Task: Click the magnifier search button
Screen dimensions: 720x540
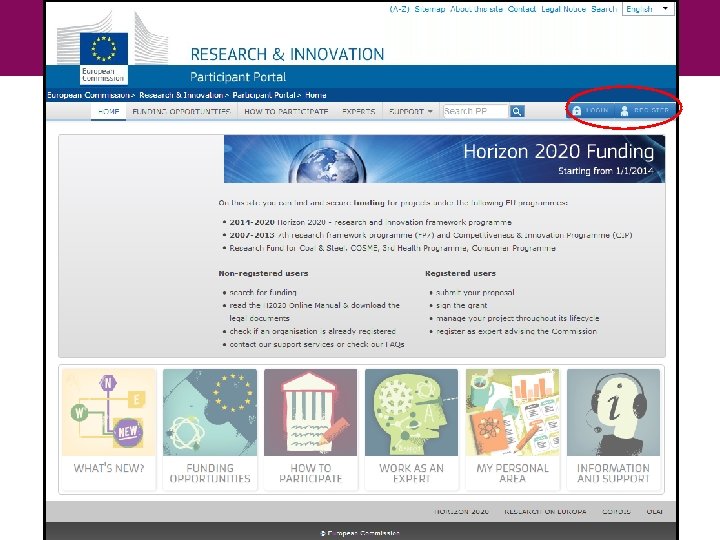Action: (x=517, y=111)
